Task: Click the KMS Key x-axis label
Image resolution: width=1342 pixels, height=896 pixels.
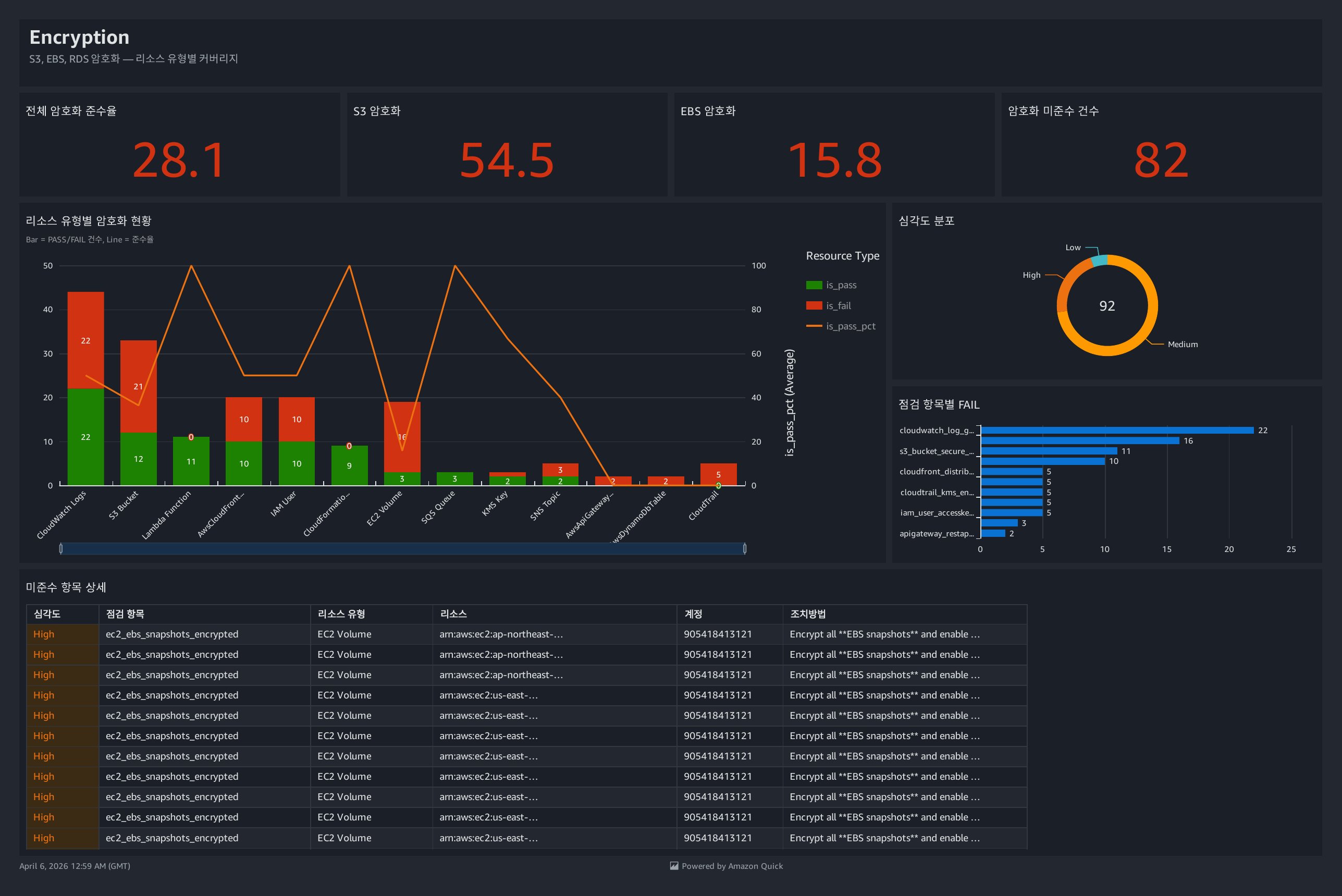Action: pyautogui.click(x=495, y=504)
